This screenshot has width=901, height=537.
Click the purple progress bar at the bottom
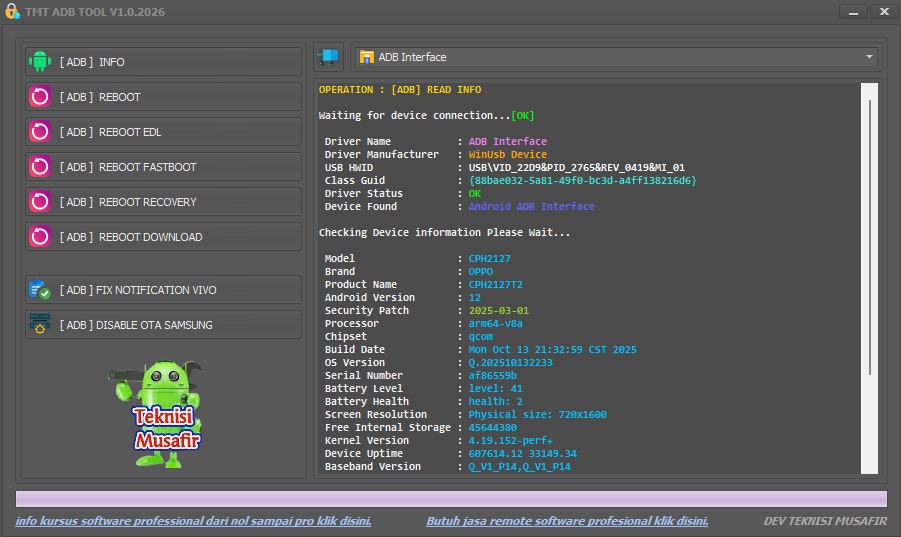coord(450,499)
